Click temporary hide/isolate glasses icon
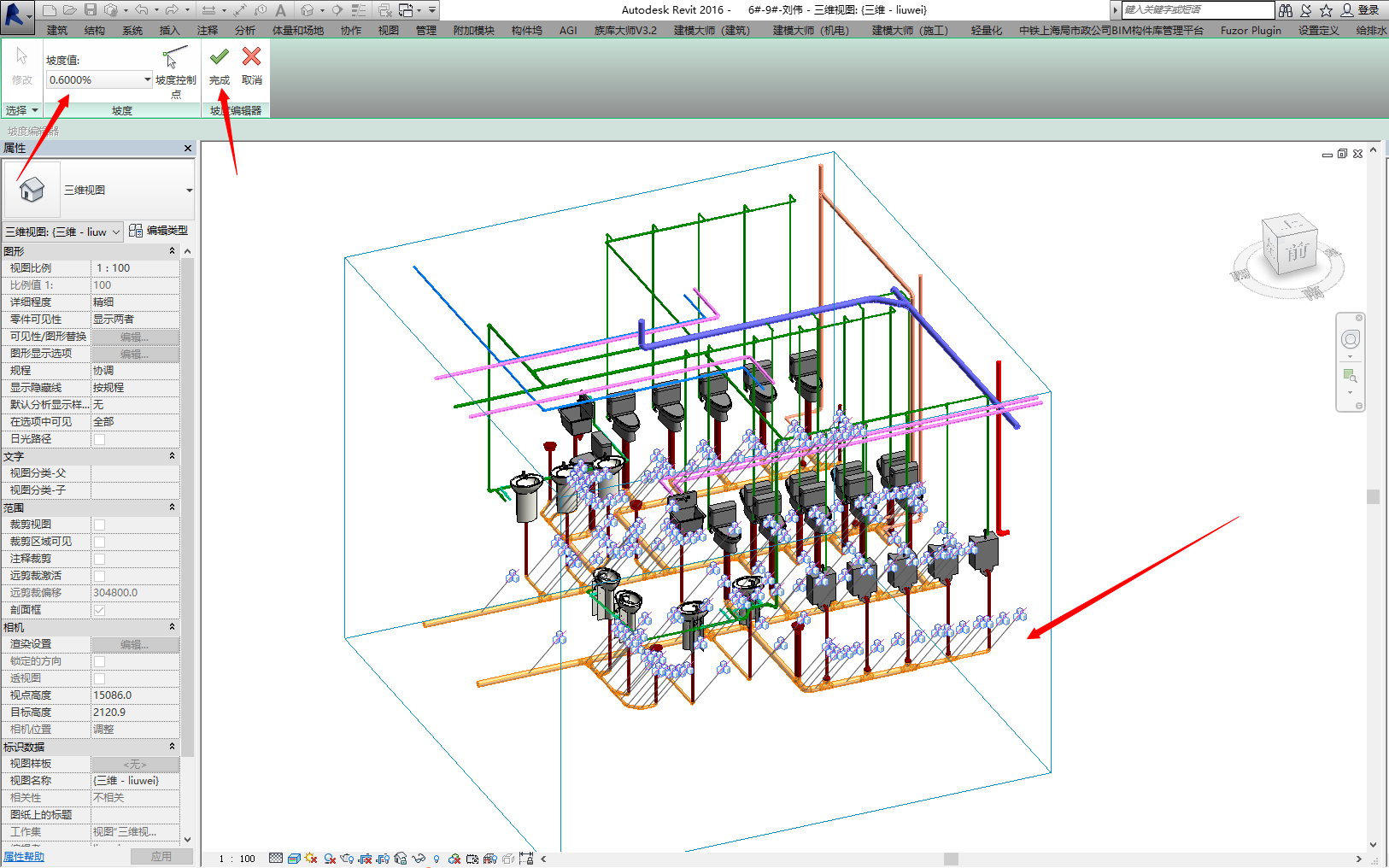Image resolution: width=1389 pixels, height=868 pixels. (x=419, y=858)
